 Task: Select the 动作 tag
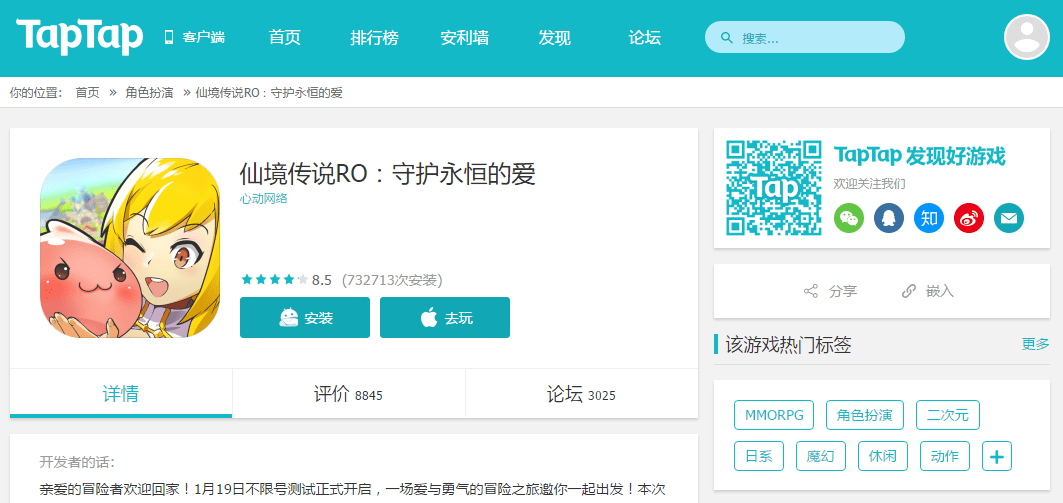click(945, 456)
